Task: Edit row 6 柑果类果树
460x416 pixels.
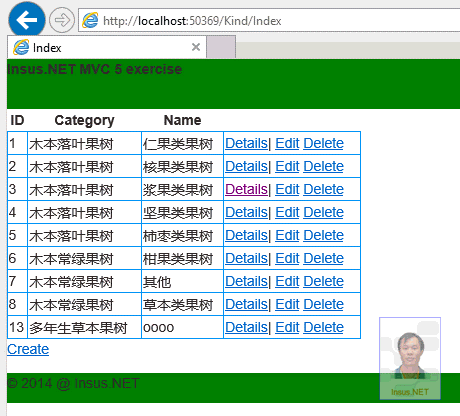Action: click(x=287, y=258)
